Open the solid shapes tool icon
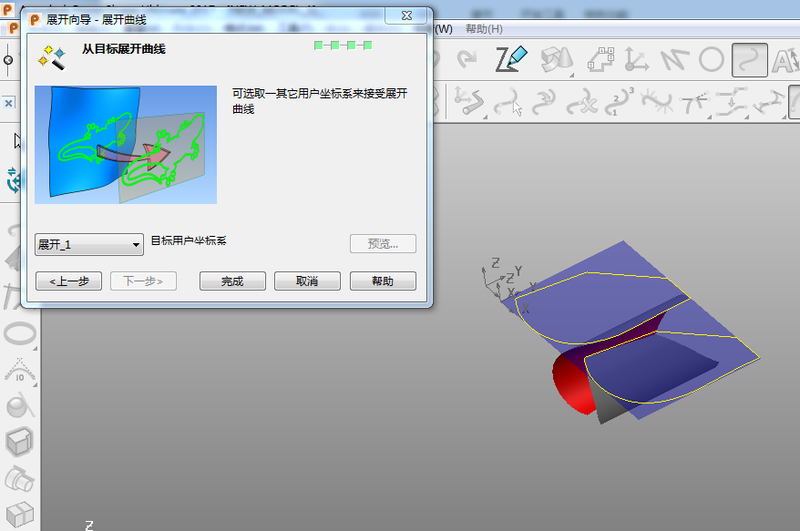This screenshot has height=531, width=800. (x=556, y=60)
